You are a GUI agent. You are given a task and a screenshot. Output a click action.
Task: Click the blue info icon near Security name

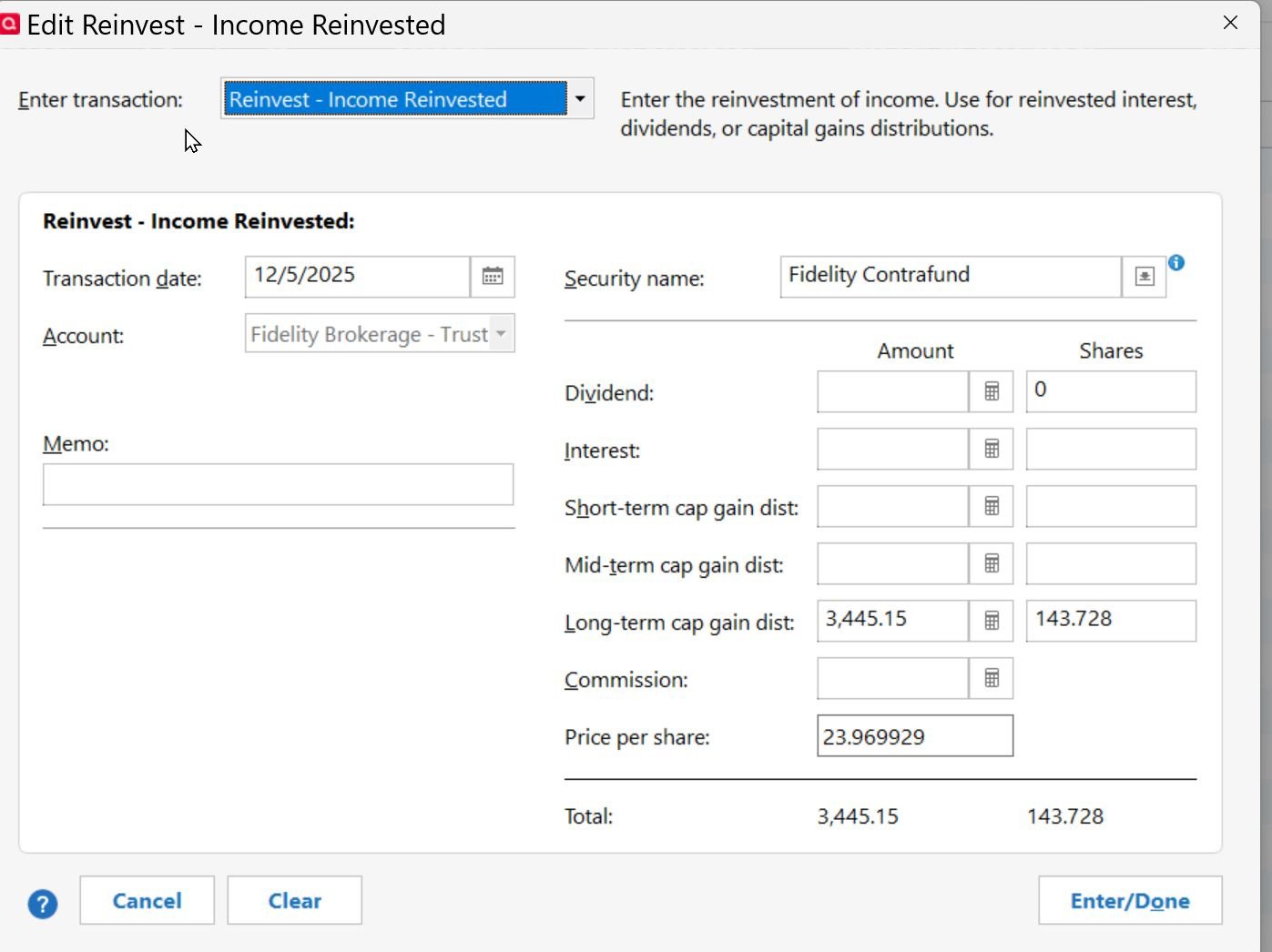click(x=1176, y=263)
